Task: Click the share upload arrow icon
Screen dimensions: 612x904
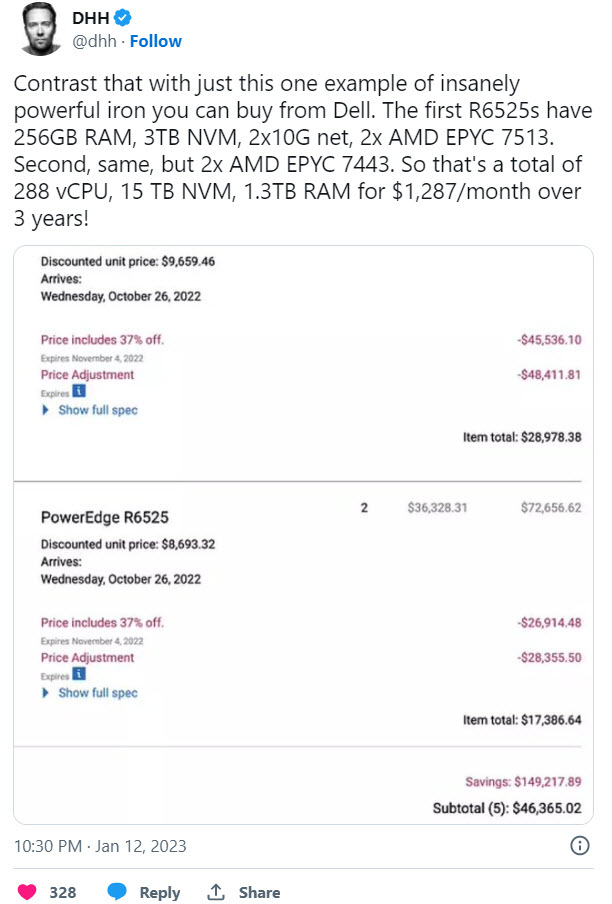Action: tap(216, 891)
